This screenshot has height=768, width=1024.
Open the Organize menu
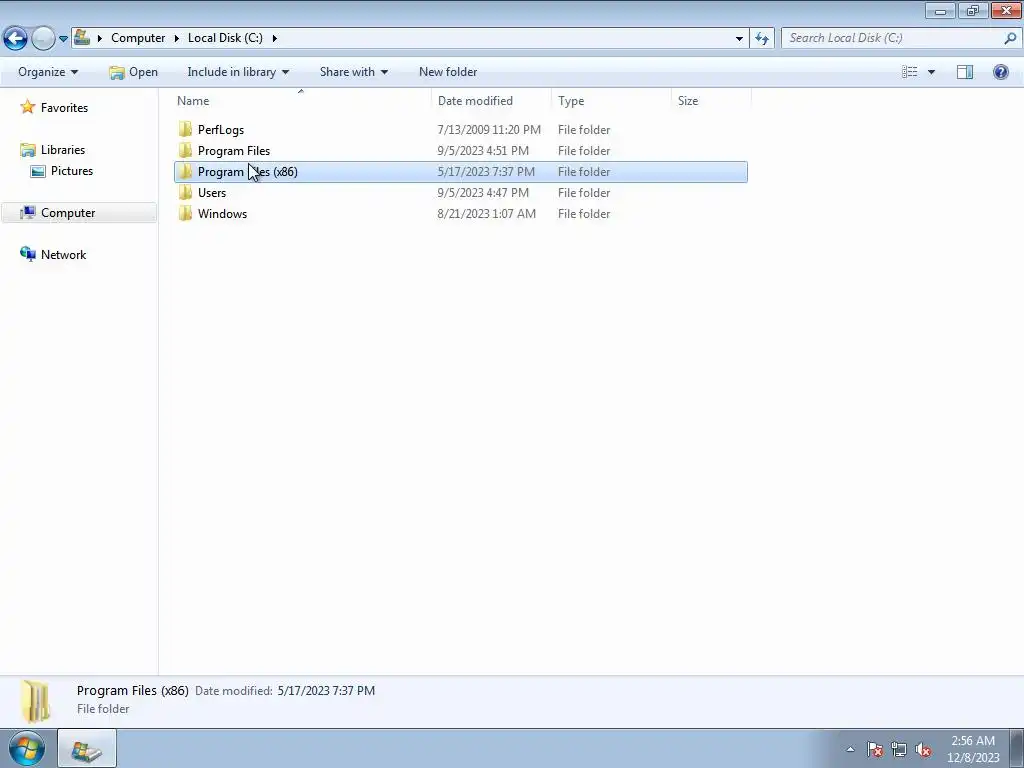coord(48,72)
